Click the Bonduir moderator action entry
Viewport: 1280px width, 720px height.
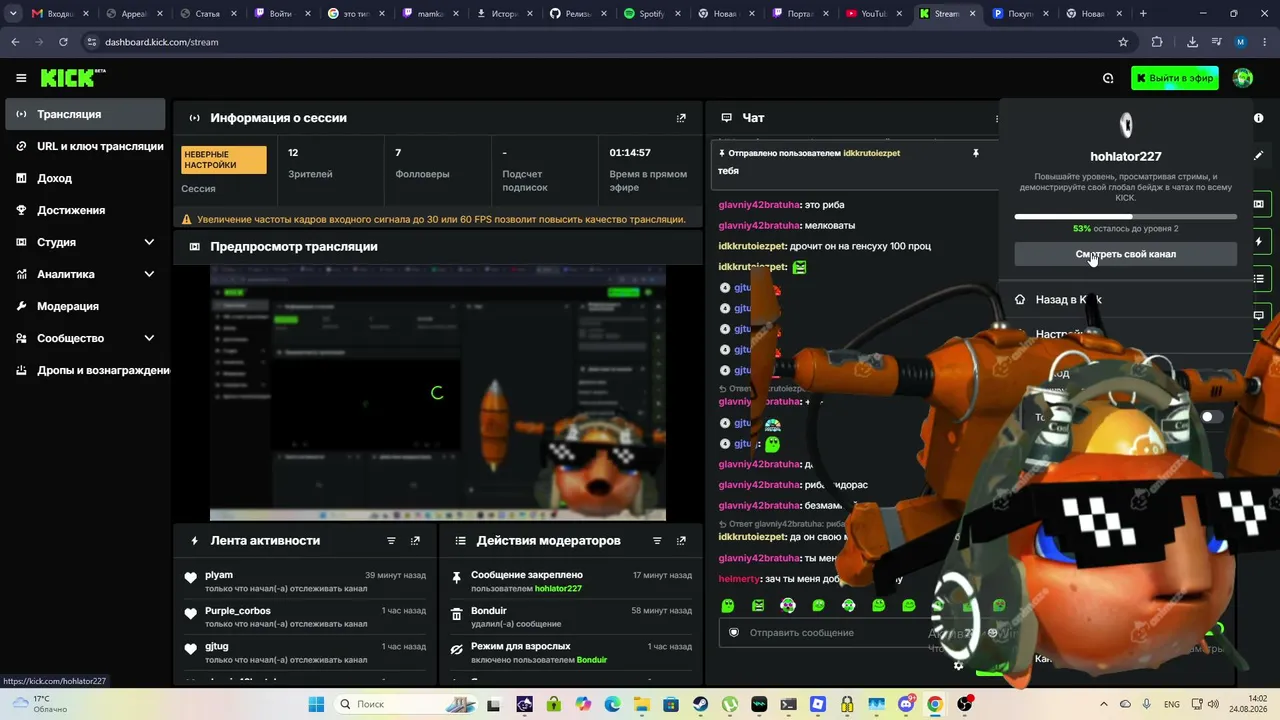[x=572, y=617]
